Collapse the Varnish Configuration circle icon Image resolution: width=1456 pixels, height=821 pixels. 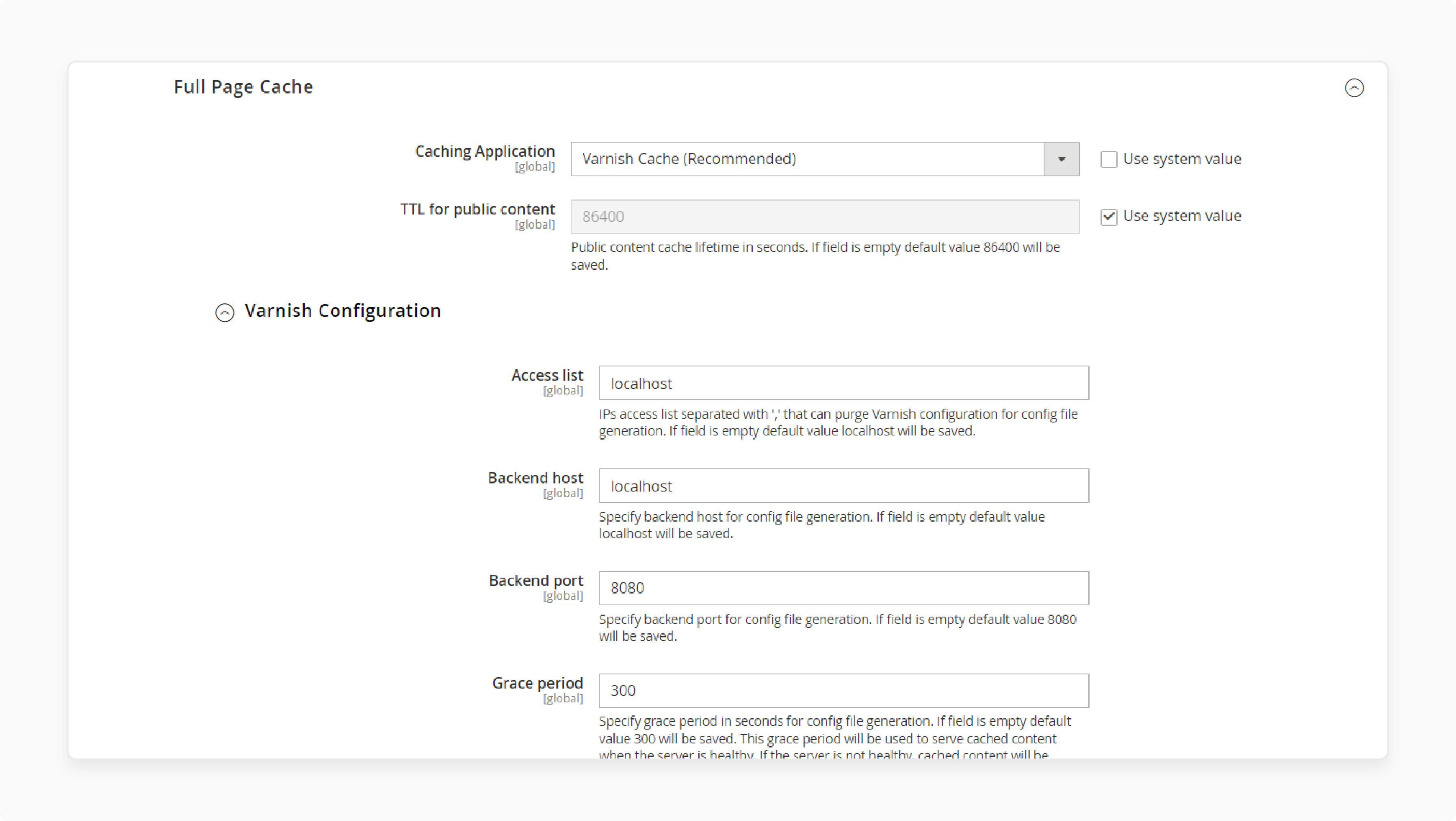pyautogui.click(x=224, y=312)
